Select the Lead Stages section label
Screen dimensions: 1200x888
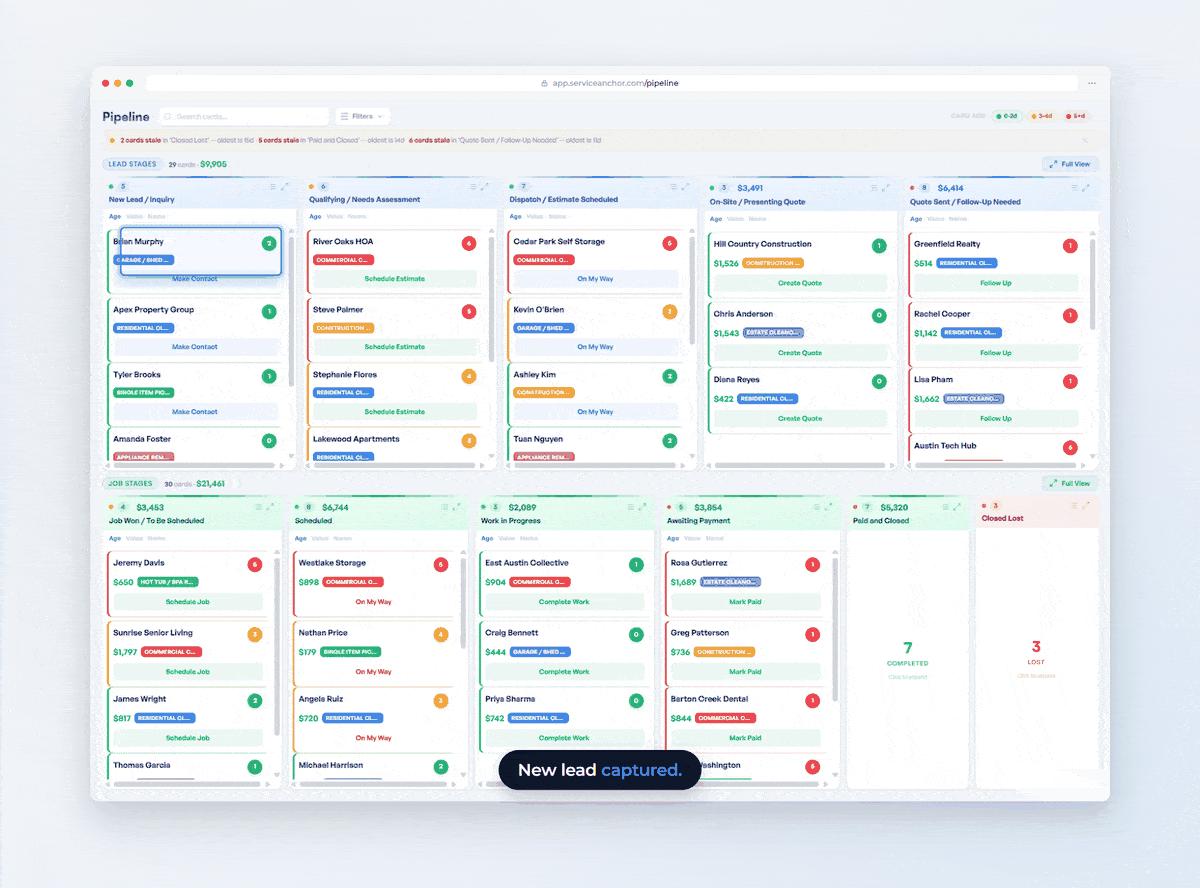132,164
